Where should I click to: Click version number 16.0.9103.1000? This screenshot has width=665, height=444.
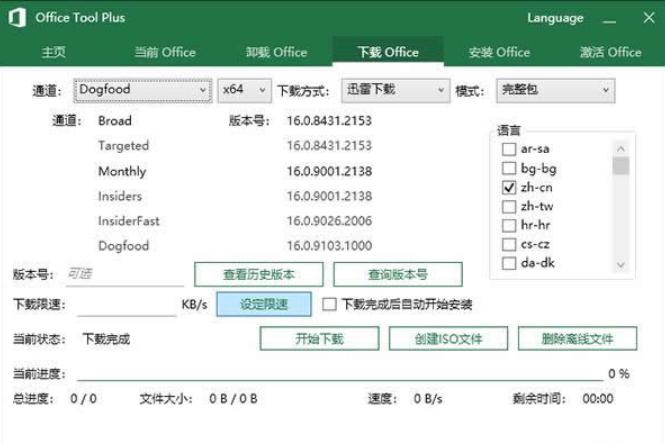coord(330,246)
